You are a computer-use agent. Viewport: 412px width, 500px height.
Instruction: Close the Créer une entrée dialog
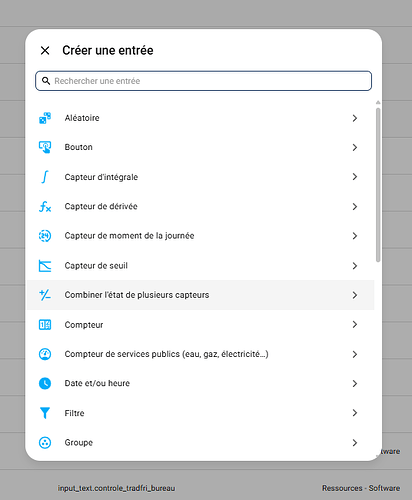(45, 50)
